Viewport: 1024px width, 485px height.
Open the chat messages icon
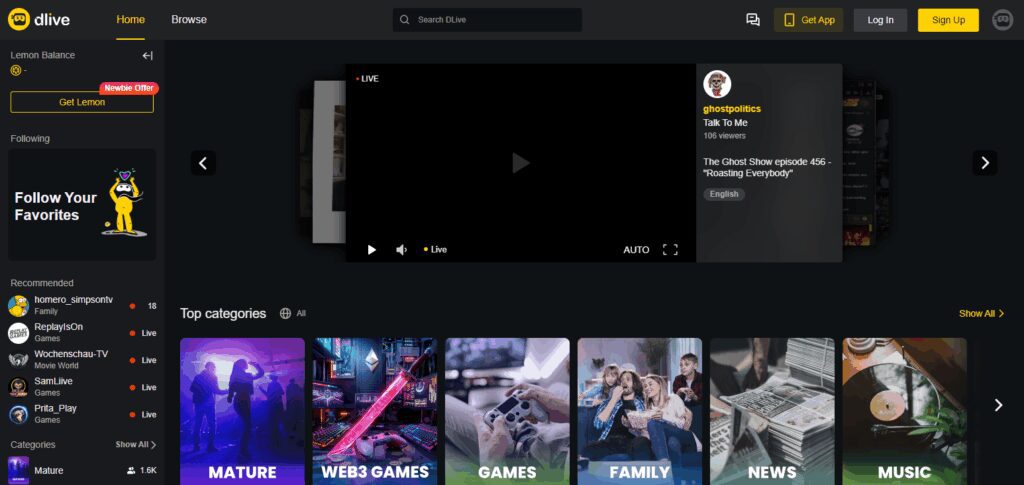coord(753,20)
